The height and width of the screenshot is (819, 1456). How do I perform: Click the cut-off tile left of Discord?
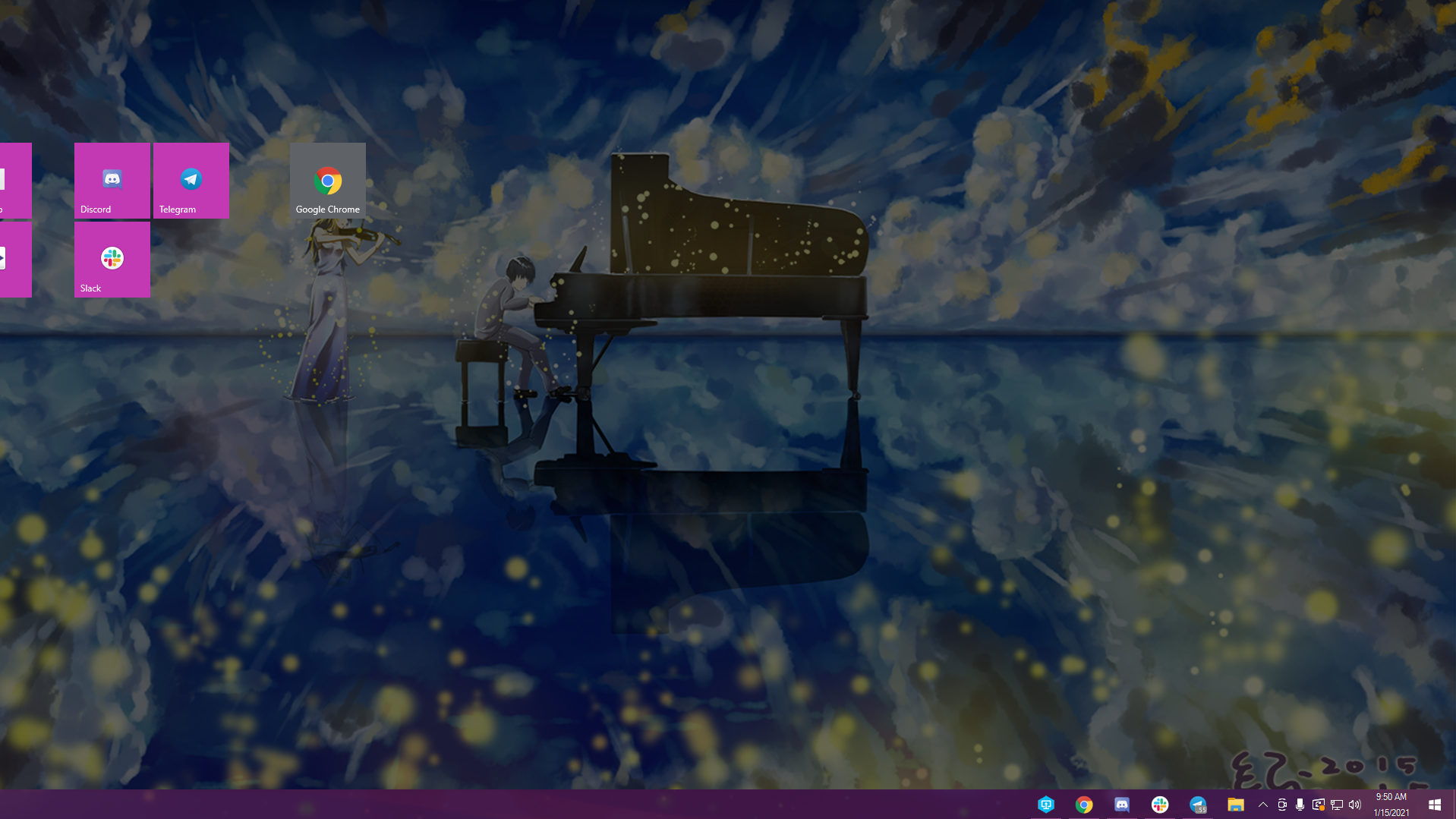click(15, 181)
